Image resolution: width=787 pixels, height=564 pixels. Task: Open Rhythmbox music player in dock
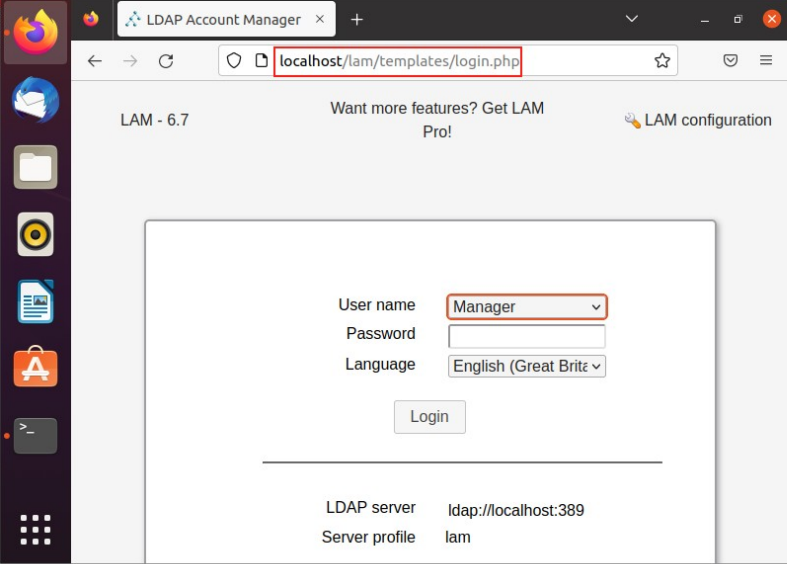tap(35, 234)
